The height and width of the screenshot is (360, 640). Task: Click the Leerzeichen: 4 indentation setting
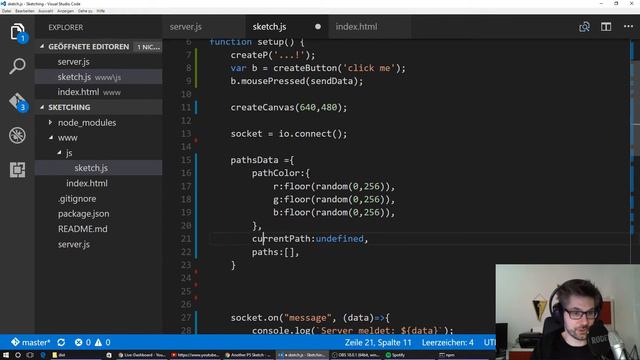pos(448,342)
